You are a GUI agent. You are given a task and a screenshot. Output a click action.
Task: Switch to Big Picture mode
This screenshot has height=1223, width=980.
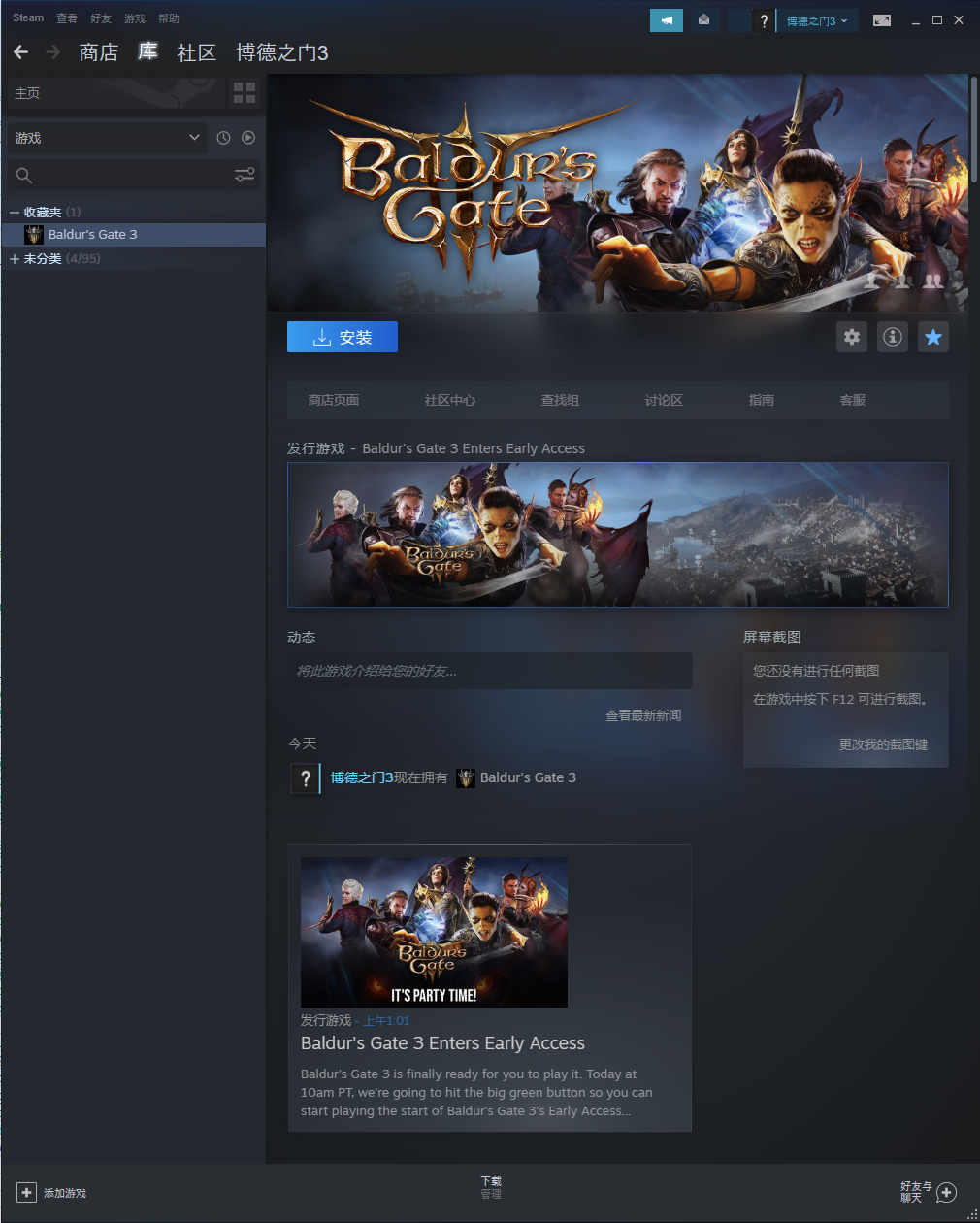coord(882,20)
